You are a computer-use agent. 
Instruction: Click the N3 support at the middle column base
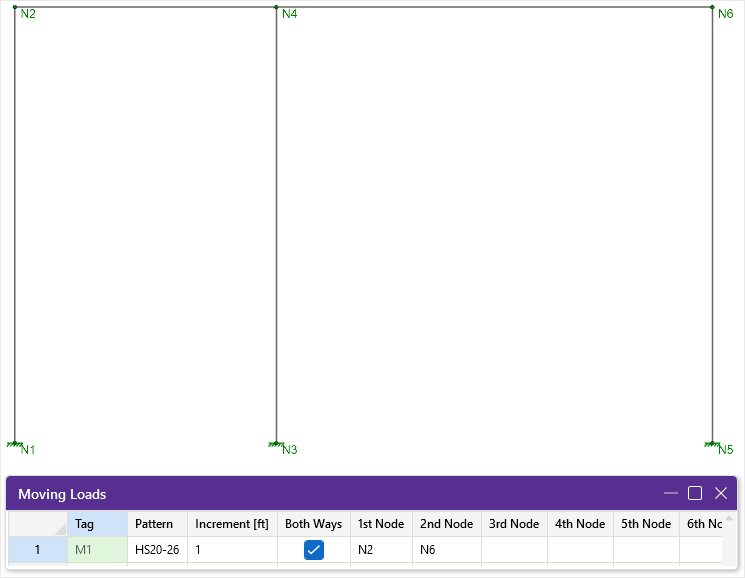pos(276,442)
